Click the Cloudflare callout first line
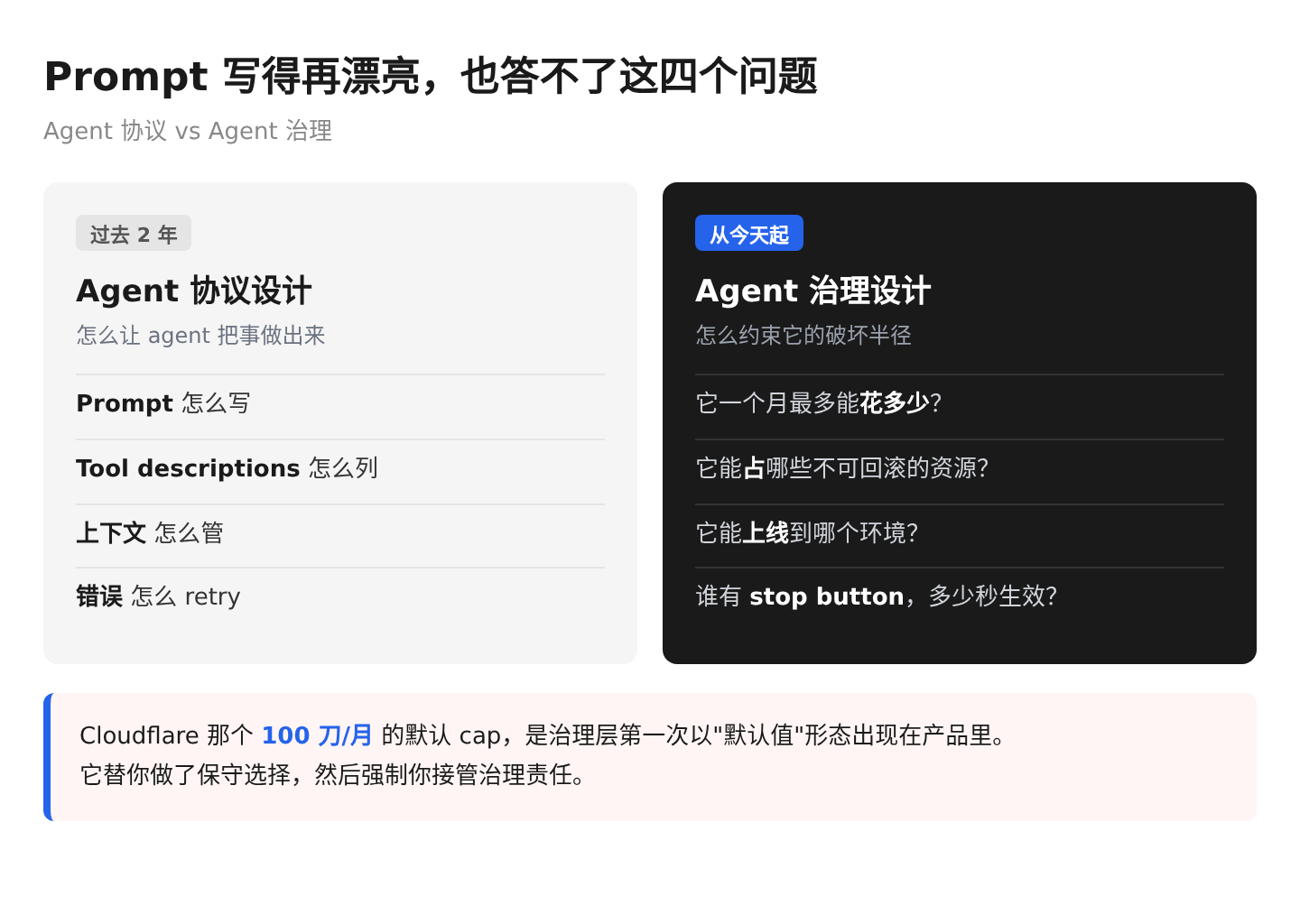The height and width of the screenshot is (924, 1300). pyautogui.click(x=545, y=735)
